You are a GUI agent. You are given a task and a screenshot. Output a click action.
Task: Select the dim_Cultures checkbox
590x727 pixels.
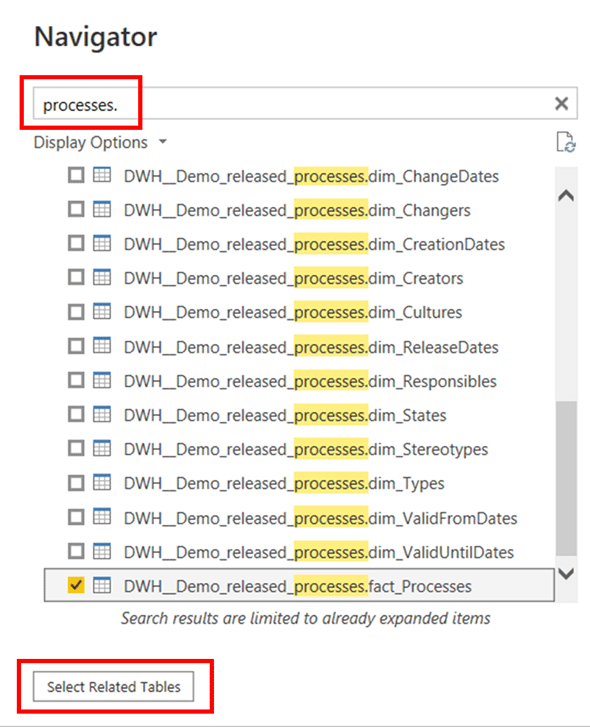pyautogui.click(x=76, y=312)
